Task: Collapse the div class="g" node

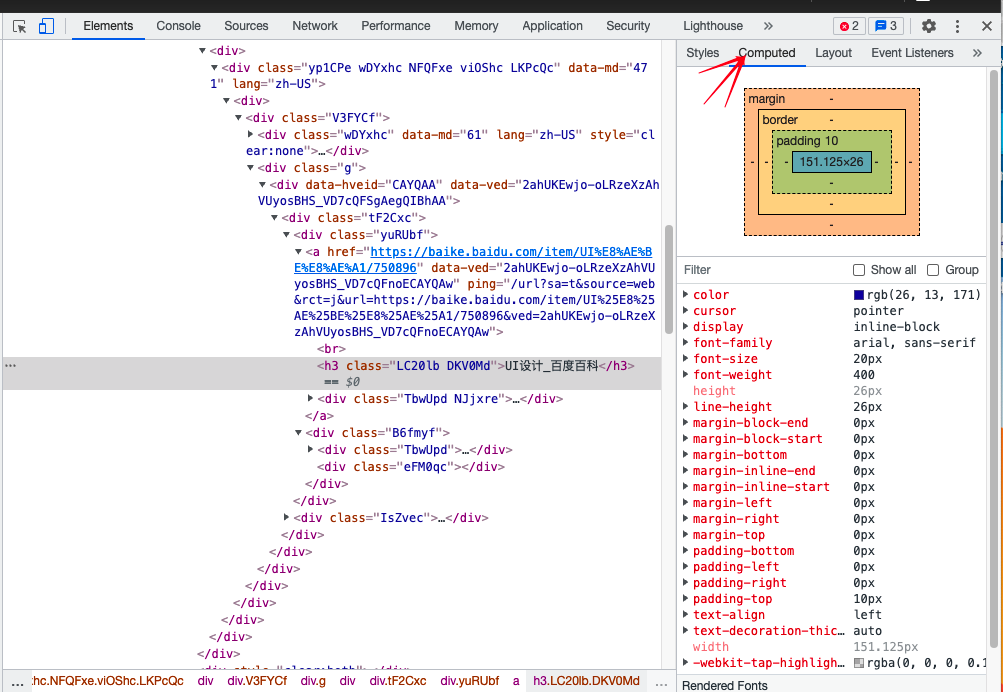Action: (x=251, y=168)
